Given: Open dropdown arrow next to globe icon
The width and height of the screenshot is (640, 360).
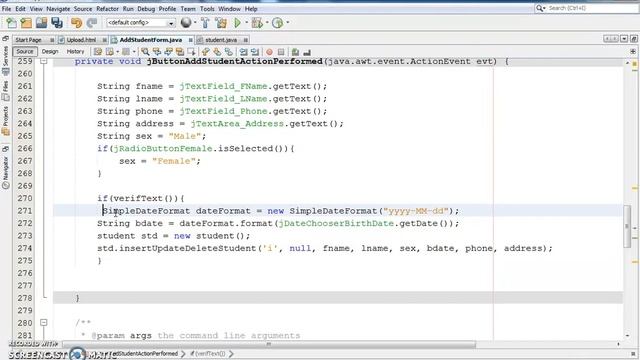Looking at the screenshot, I should (x=195, y=22).
